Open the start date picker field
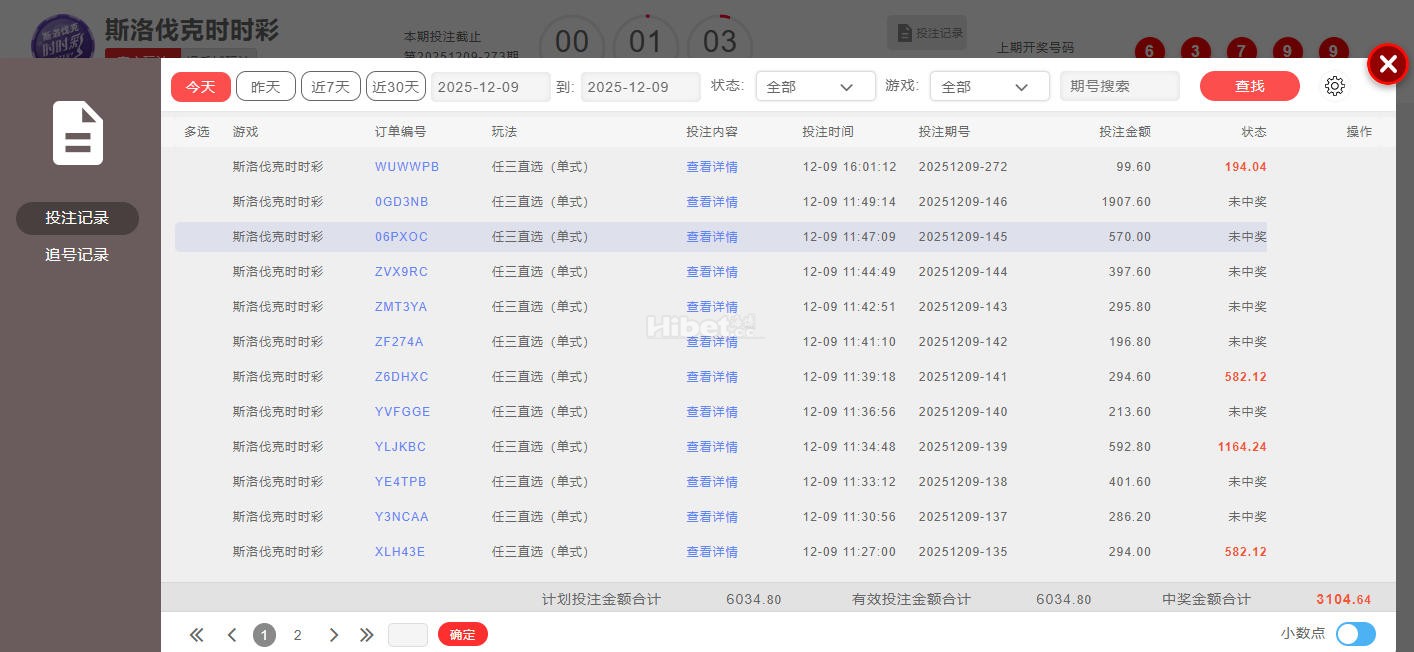 tap(490, 87)
